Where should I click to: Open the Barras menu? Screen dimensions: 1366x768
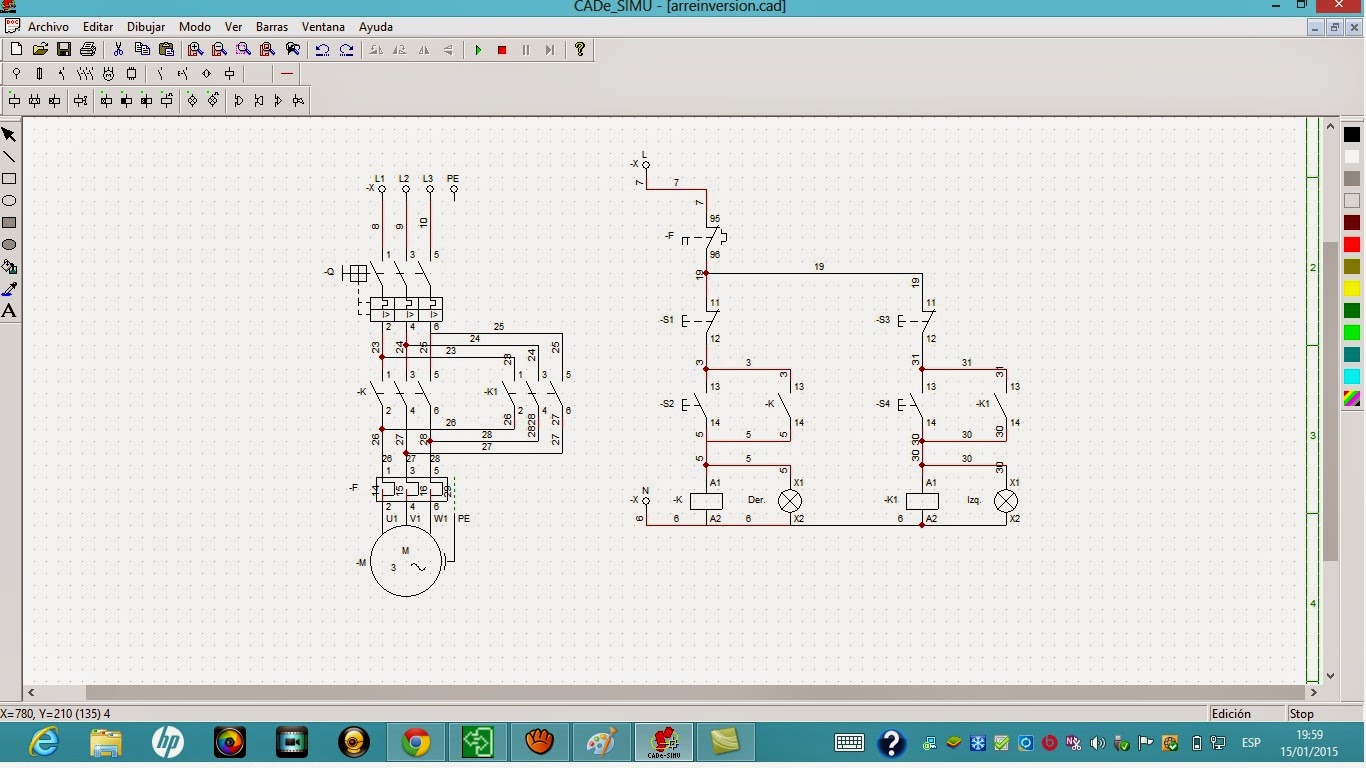tap(272, 27)
